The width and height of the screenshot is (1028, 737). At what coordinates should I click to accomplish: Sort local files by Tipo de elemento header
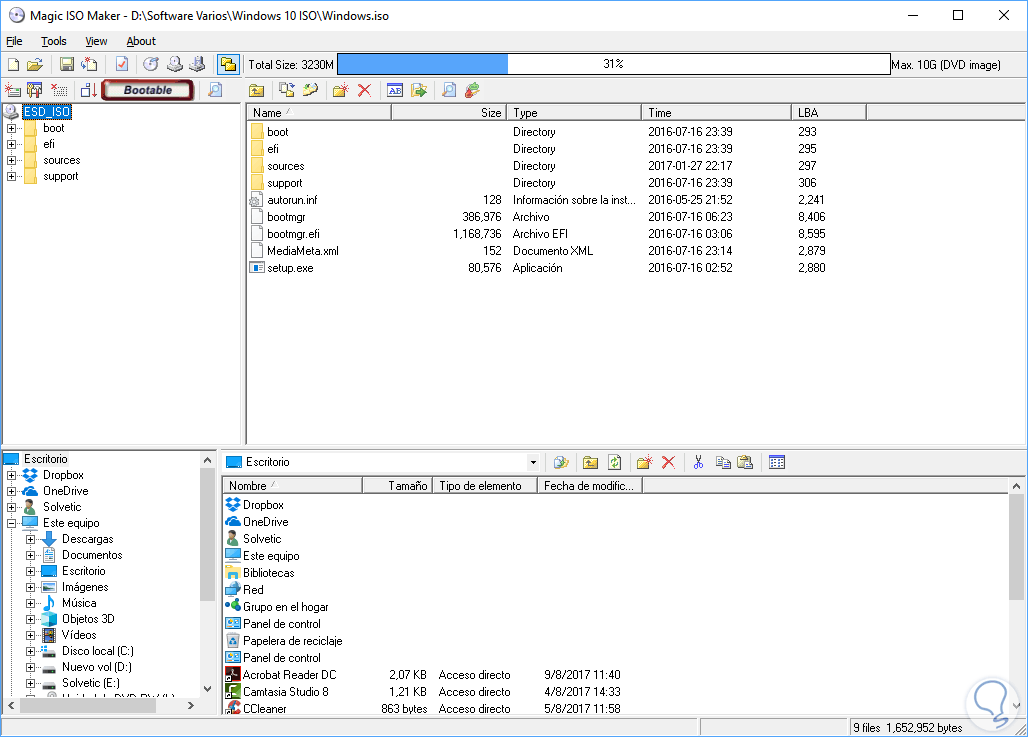[484, 486]
